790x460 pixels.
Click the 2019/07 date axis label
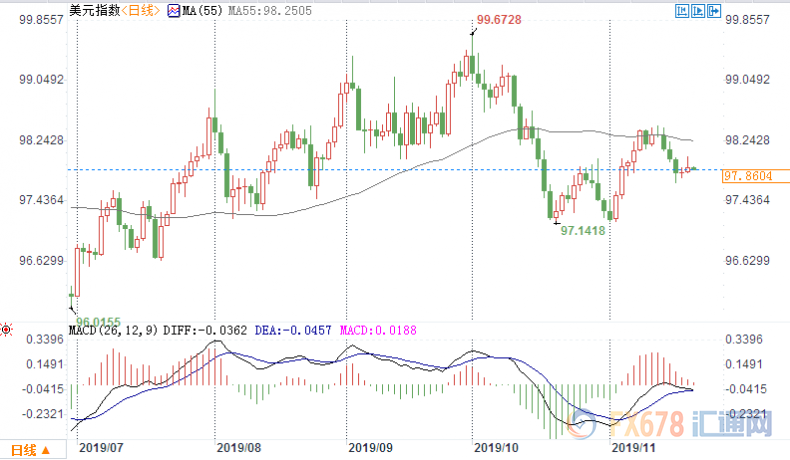point(101,447)
